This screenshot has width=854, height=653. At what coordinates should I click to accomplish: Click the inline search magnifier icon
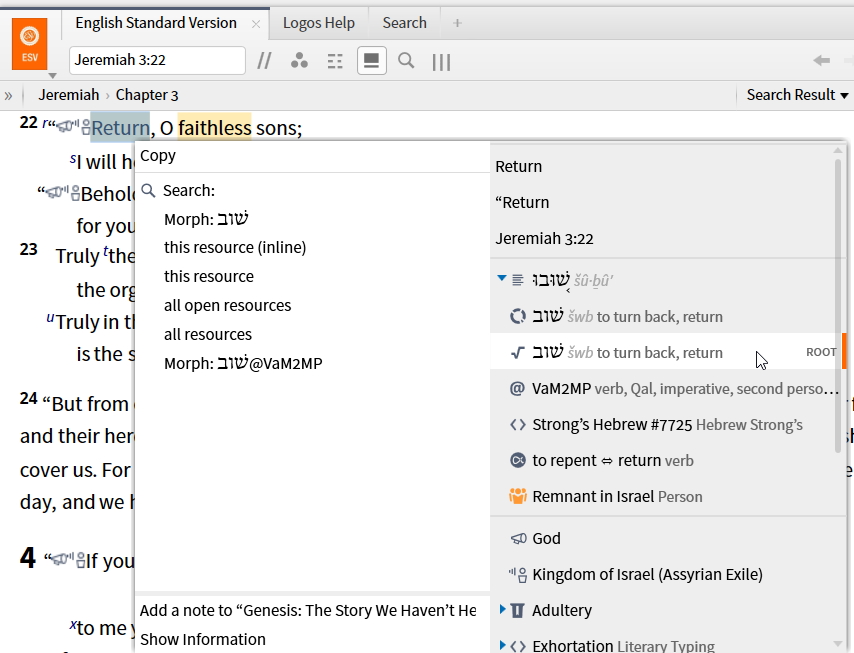406,60
